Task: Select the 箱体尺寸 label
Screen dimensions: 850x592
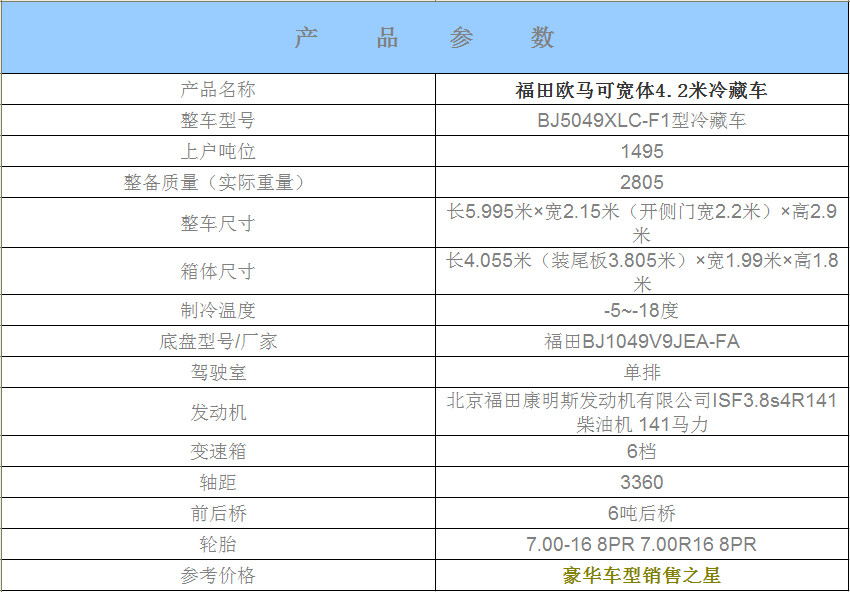Action: 218,272
